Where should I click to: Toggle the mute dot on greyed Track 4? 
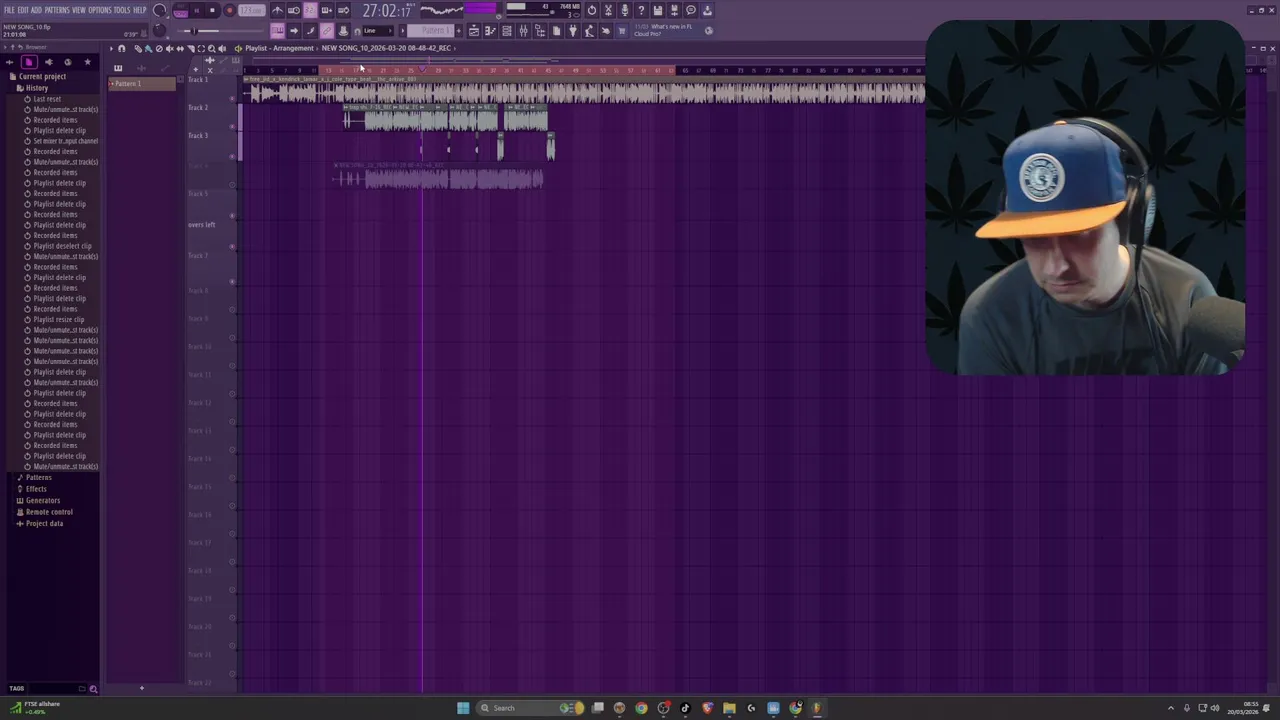coord(232,185)
